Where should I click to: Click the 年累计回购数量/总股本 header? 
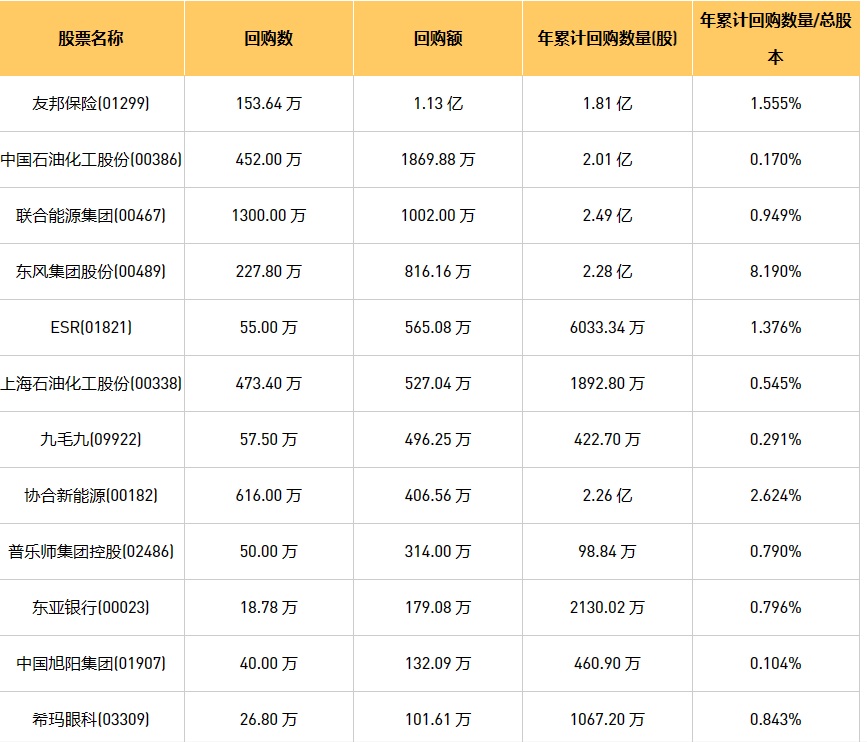(x=776, y=38)
